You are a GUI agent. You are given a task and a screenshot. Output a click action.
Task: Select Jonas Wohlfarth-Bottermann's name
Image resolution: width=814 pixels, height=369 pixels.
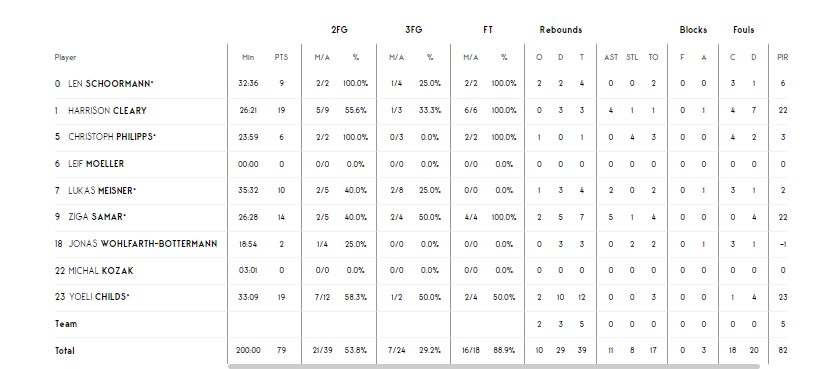coord(143,244)
